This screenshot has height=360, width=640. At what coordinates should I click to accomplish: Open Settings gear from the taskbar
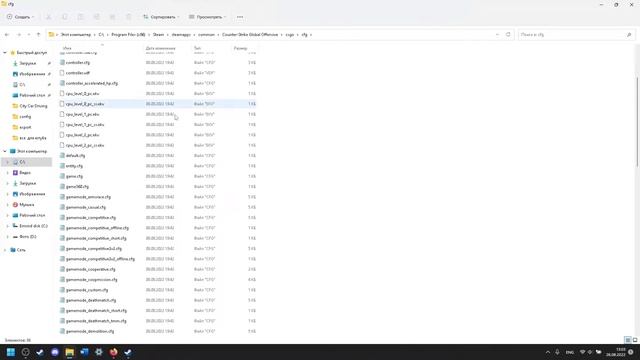(99, 352)
